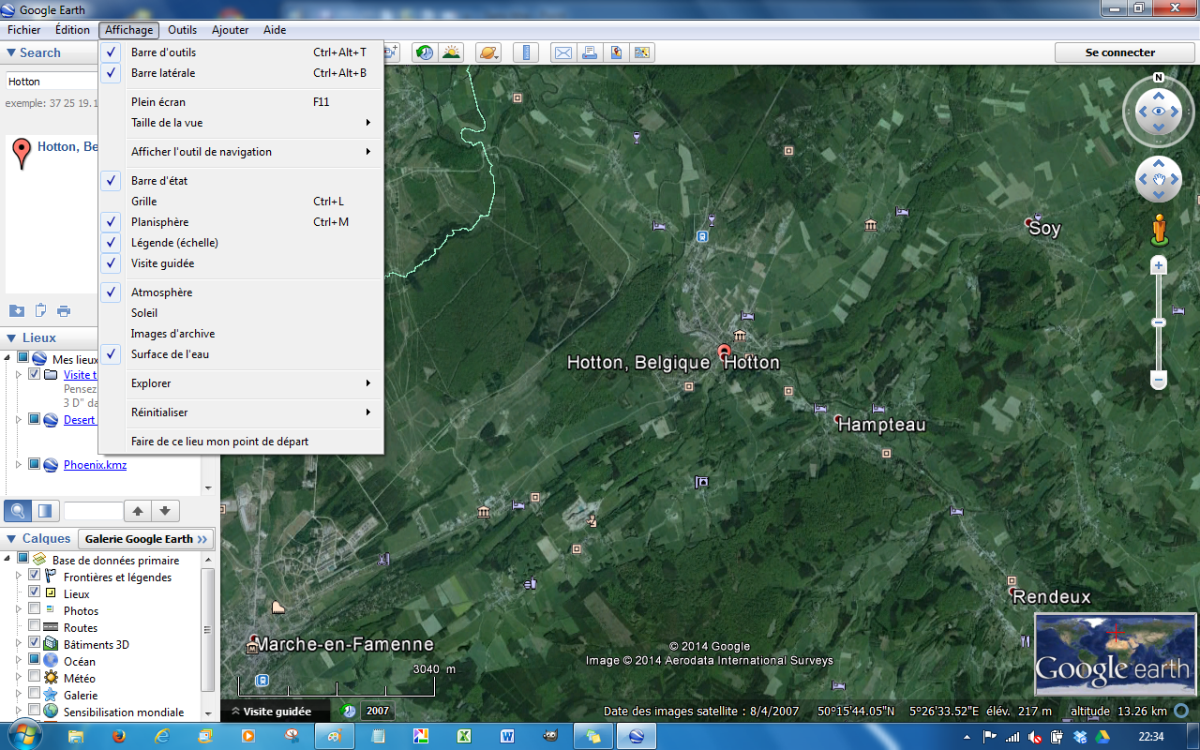Screen dimensions: 1200x750
Task: Open the planet switcher icon
Action: pos(488,52)
